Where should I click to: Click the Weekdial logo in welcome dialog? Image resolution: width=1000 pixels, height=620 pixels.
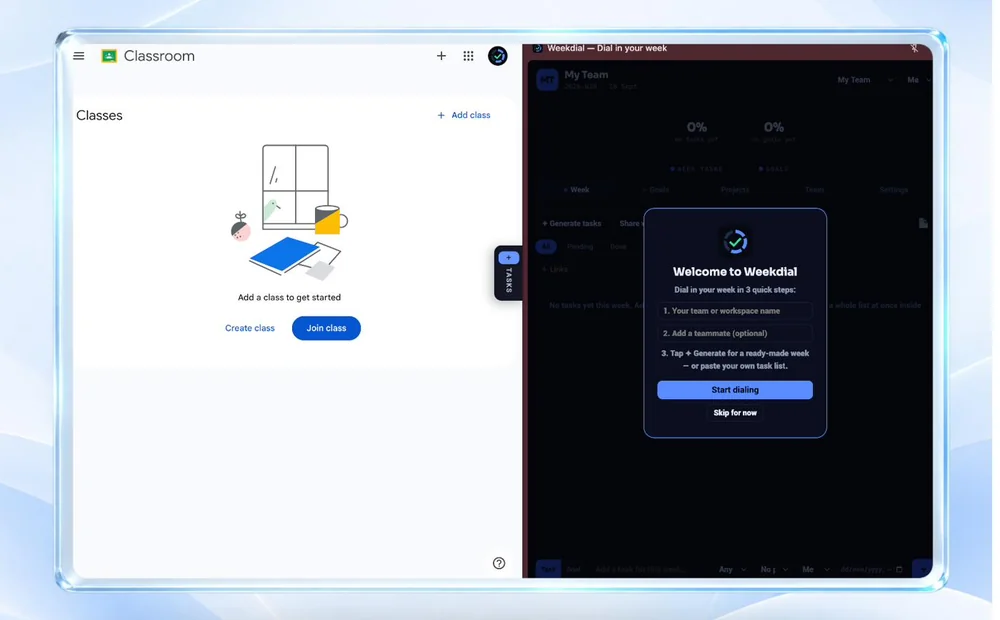735,242
